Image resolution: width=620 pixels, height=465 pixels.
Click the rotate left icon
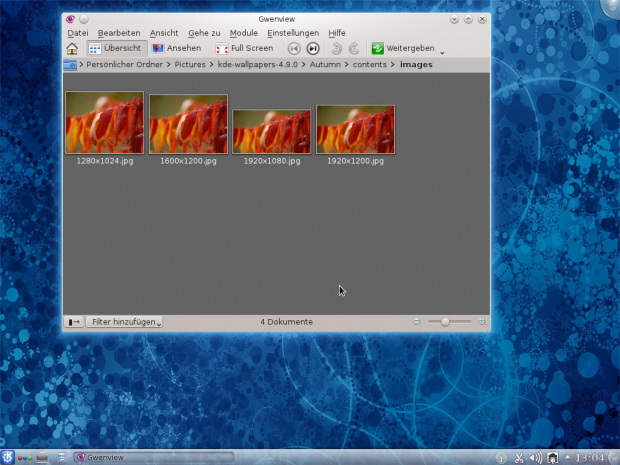click(x=337, y=48)
